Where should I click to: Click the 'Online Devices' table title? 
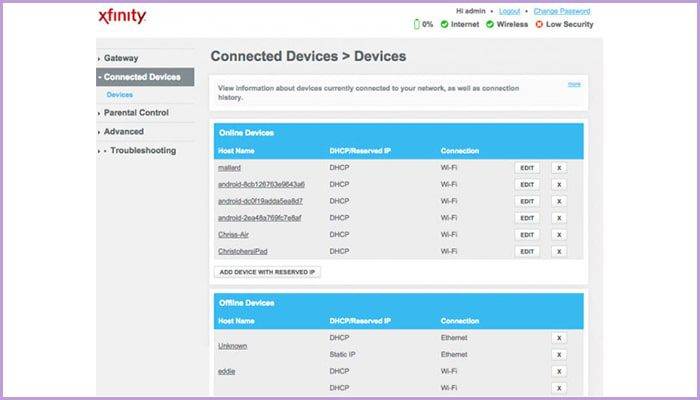tap(246, 133)
